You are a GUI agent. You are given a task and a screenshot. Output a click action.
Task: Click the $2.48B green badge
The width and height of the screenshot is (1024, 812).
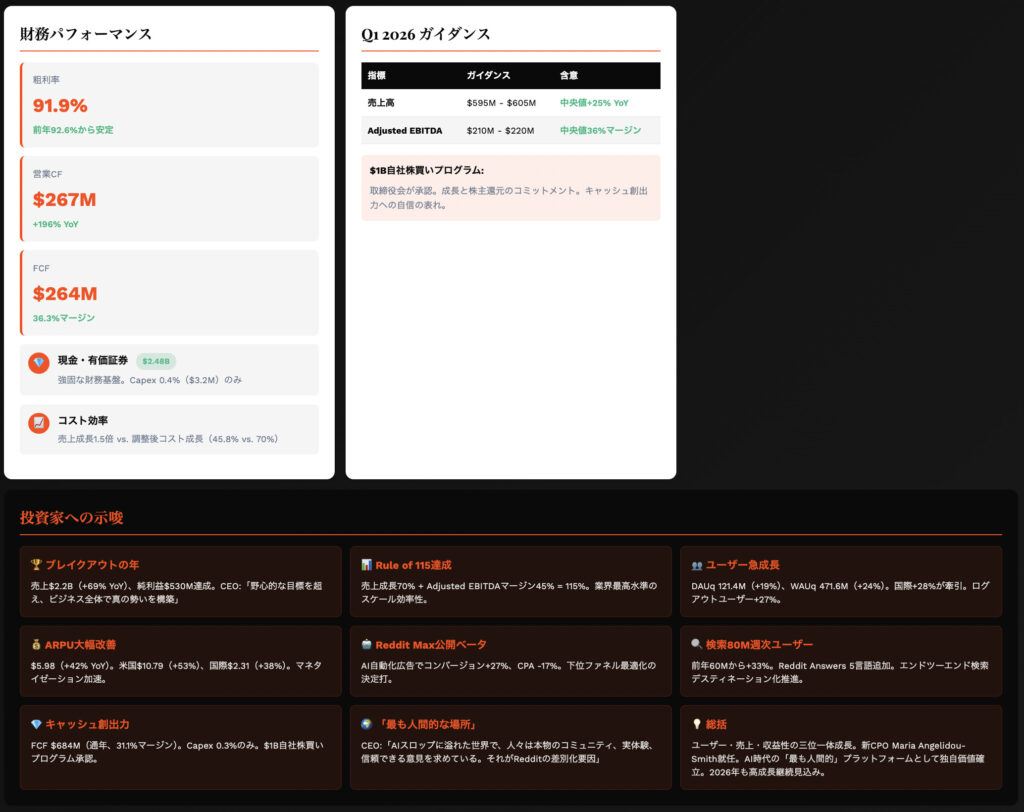coord(156,361)
